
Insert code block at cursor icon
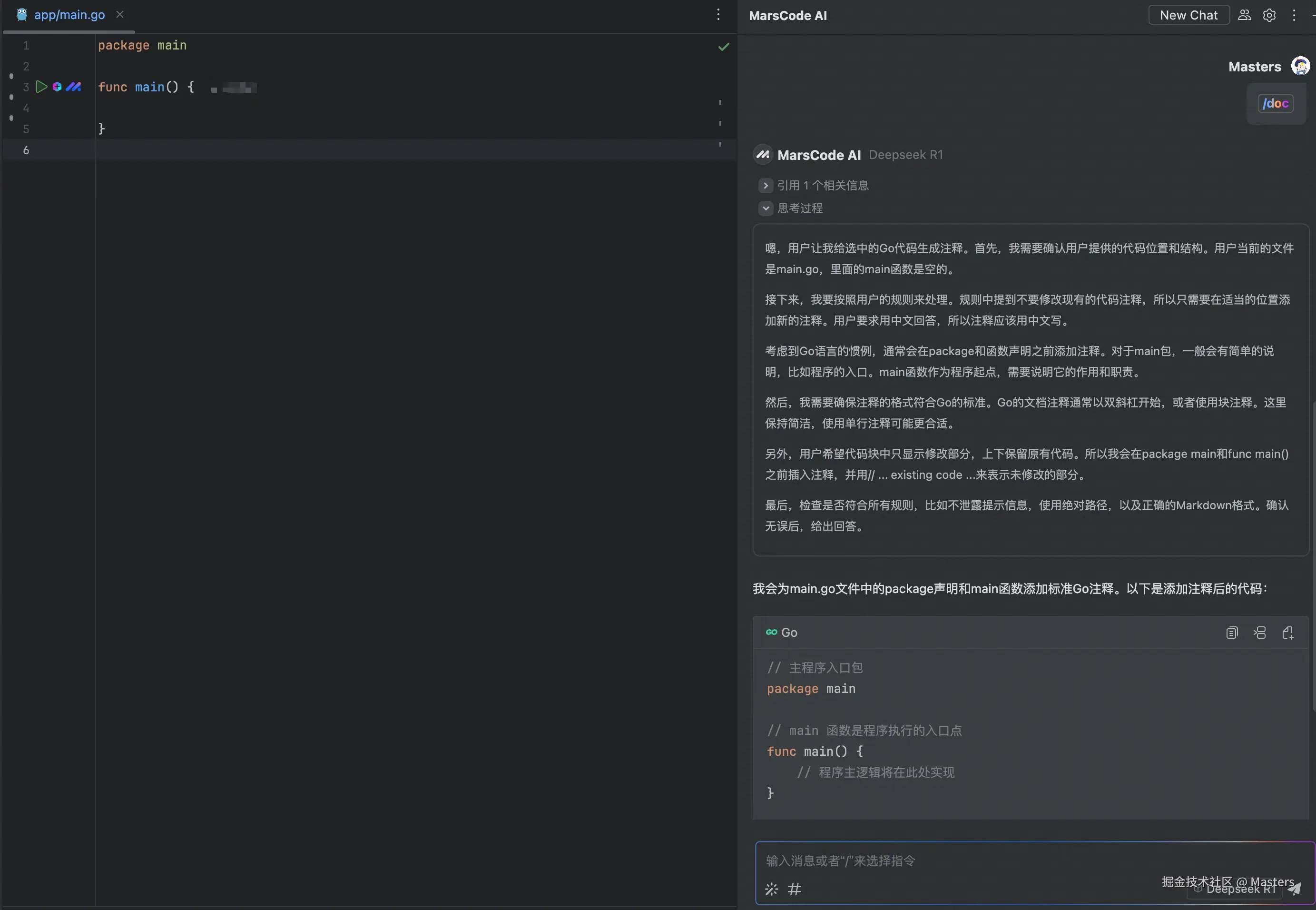(x=1259, y=633)
